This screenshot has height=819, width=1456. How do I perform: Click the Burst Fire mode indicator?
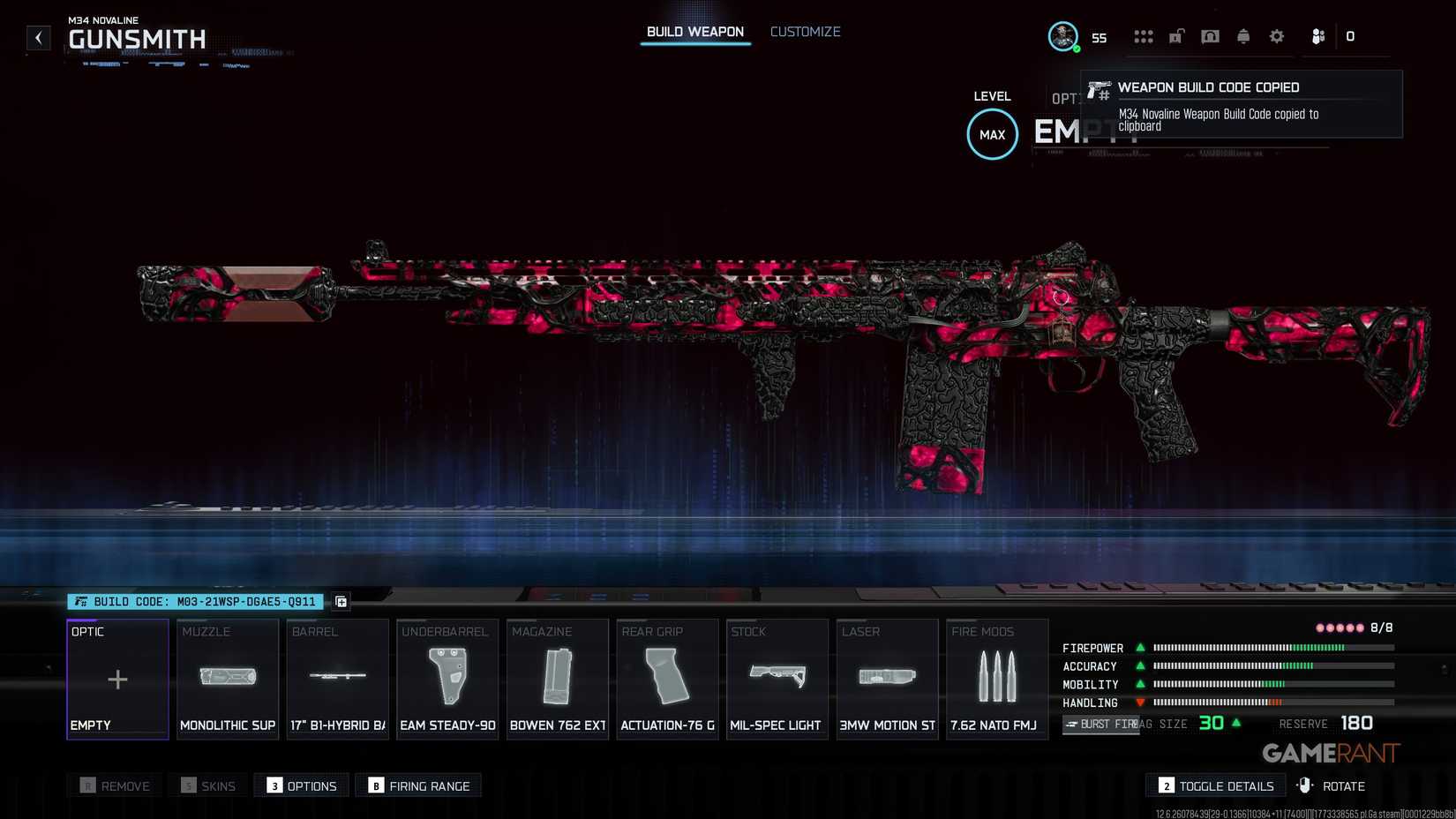click(x=1100, y=725)
